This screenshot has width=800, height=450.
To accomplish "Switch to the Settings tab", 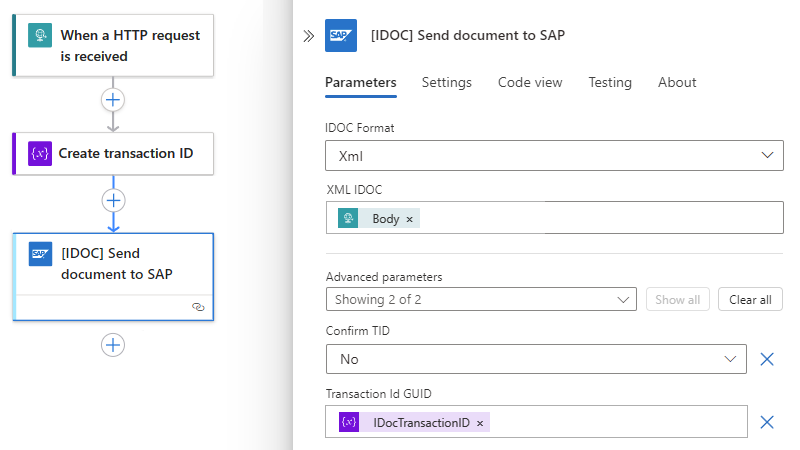I will tap(447, 82).
